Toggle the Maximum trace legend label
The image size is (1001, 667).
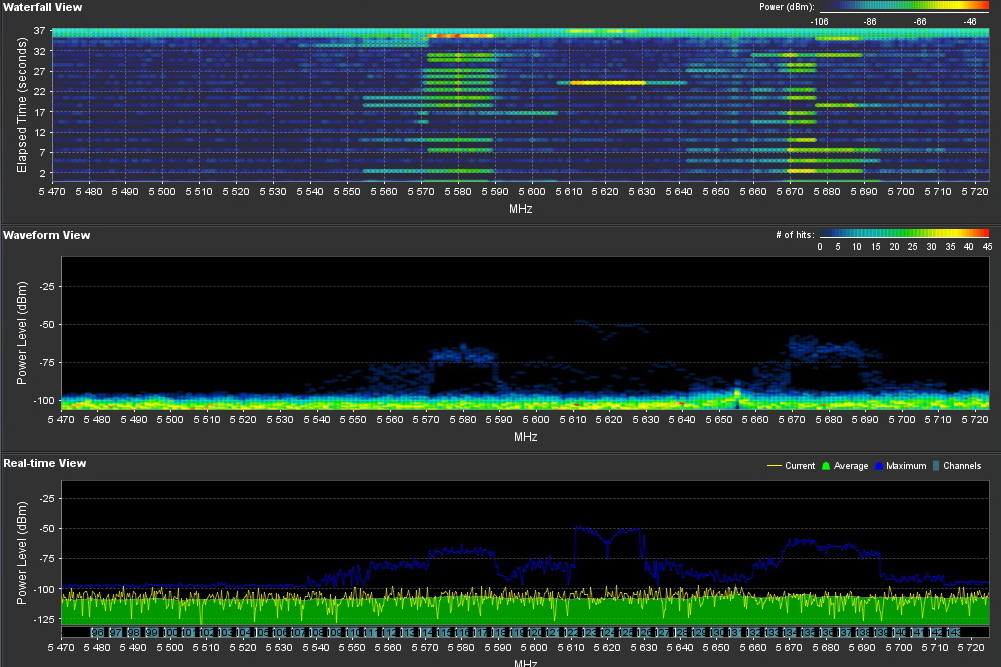(x=906, y=466)
